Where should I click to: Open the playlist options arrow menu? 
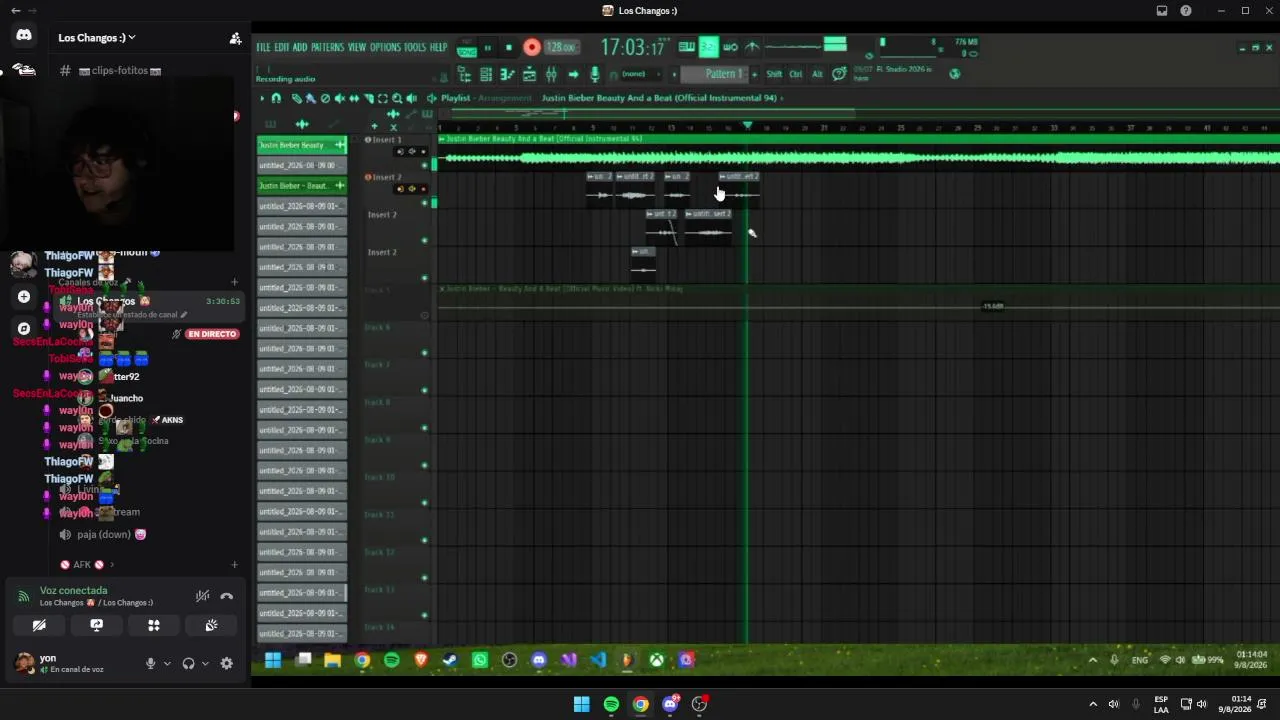pos(262,98)
